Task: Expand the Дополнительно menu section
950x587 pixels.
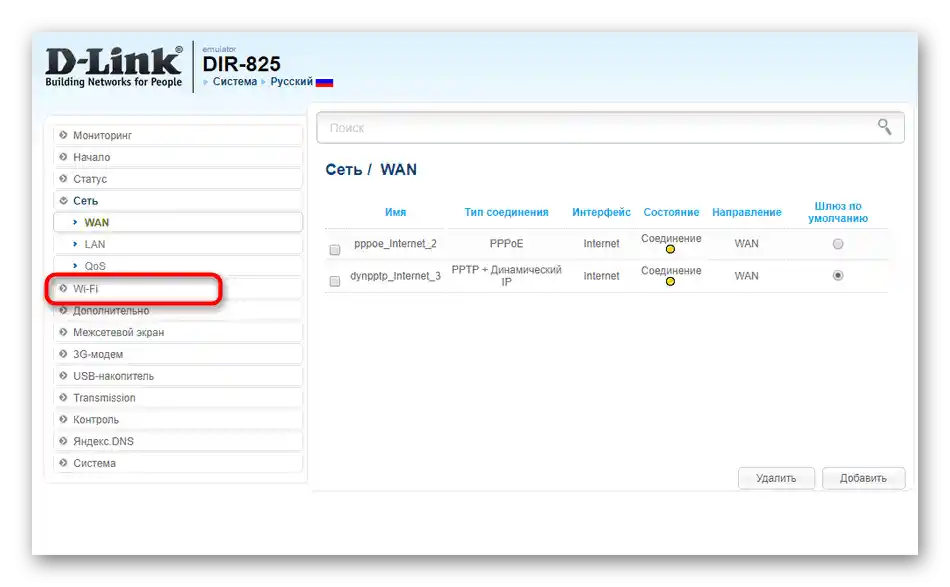Action: click(x=178, y=310)
